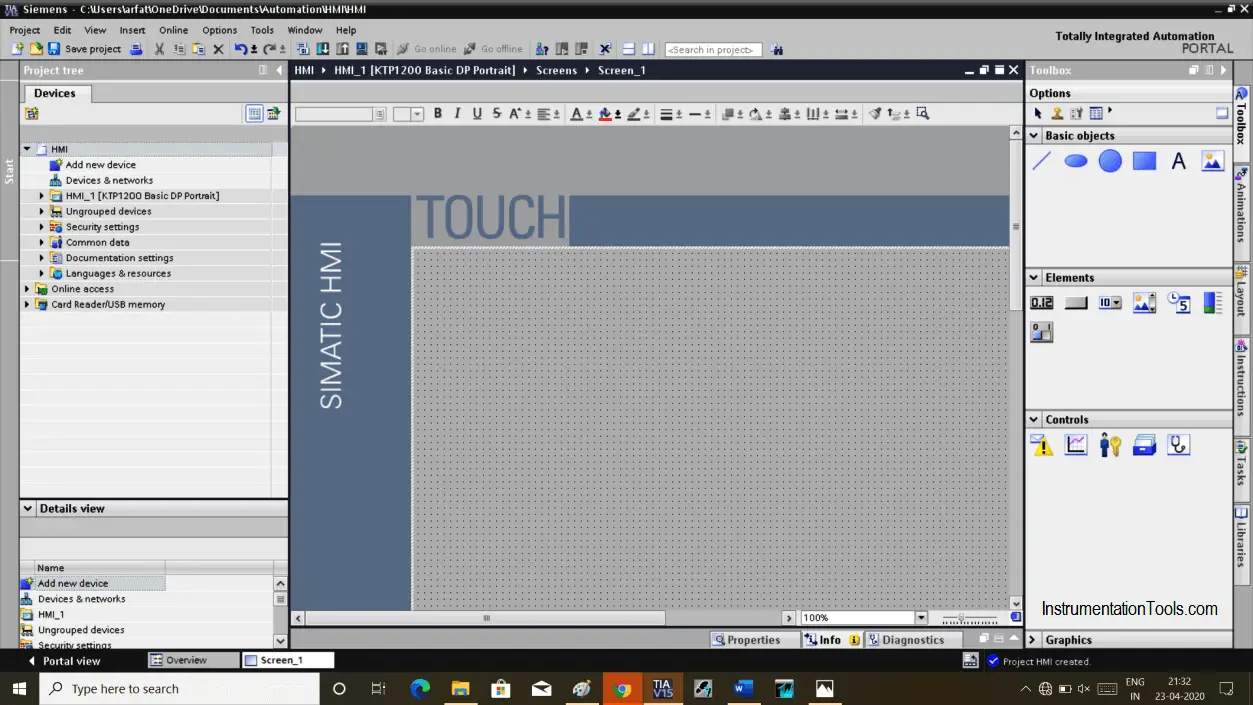
Task: Open the zoom level dropdown showing 100%
Action: coord(921,618)
